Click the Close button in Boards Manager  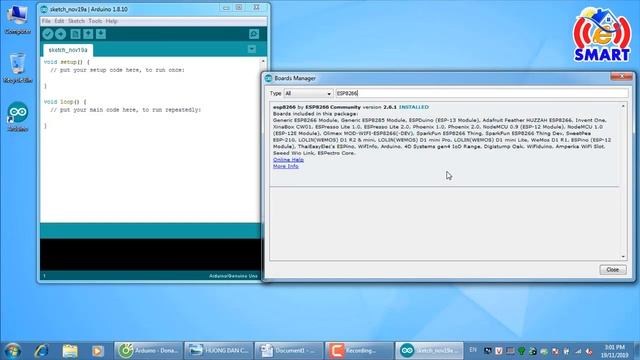click(x=613, y=269)
